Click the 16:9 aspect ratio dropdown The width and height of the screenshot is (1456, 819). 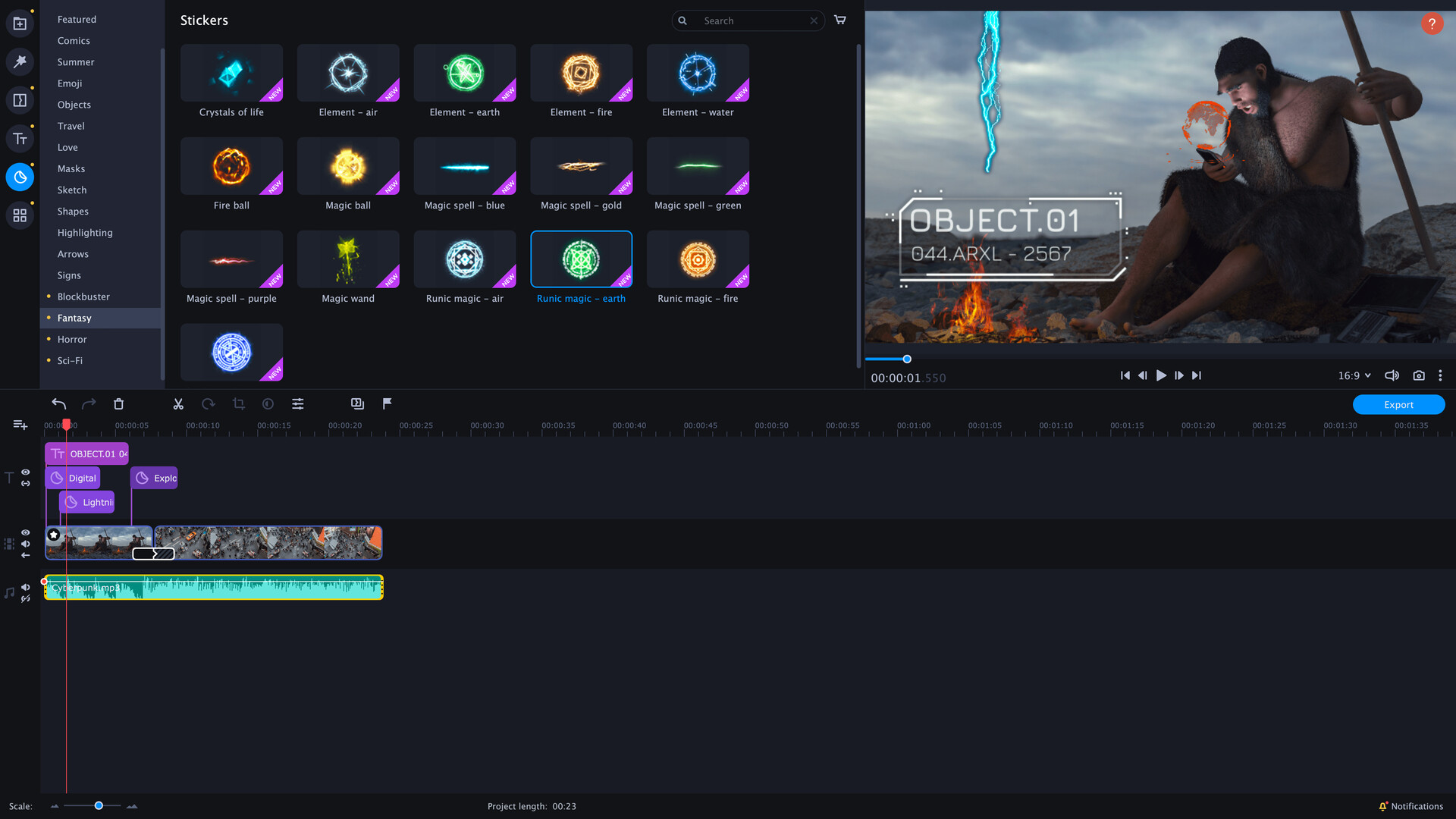click(1355, 375)
